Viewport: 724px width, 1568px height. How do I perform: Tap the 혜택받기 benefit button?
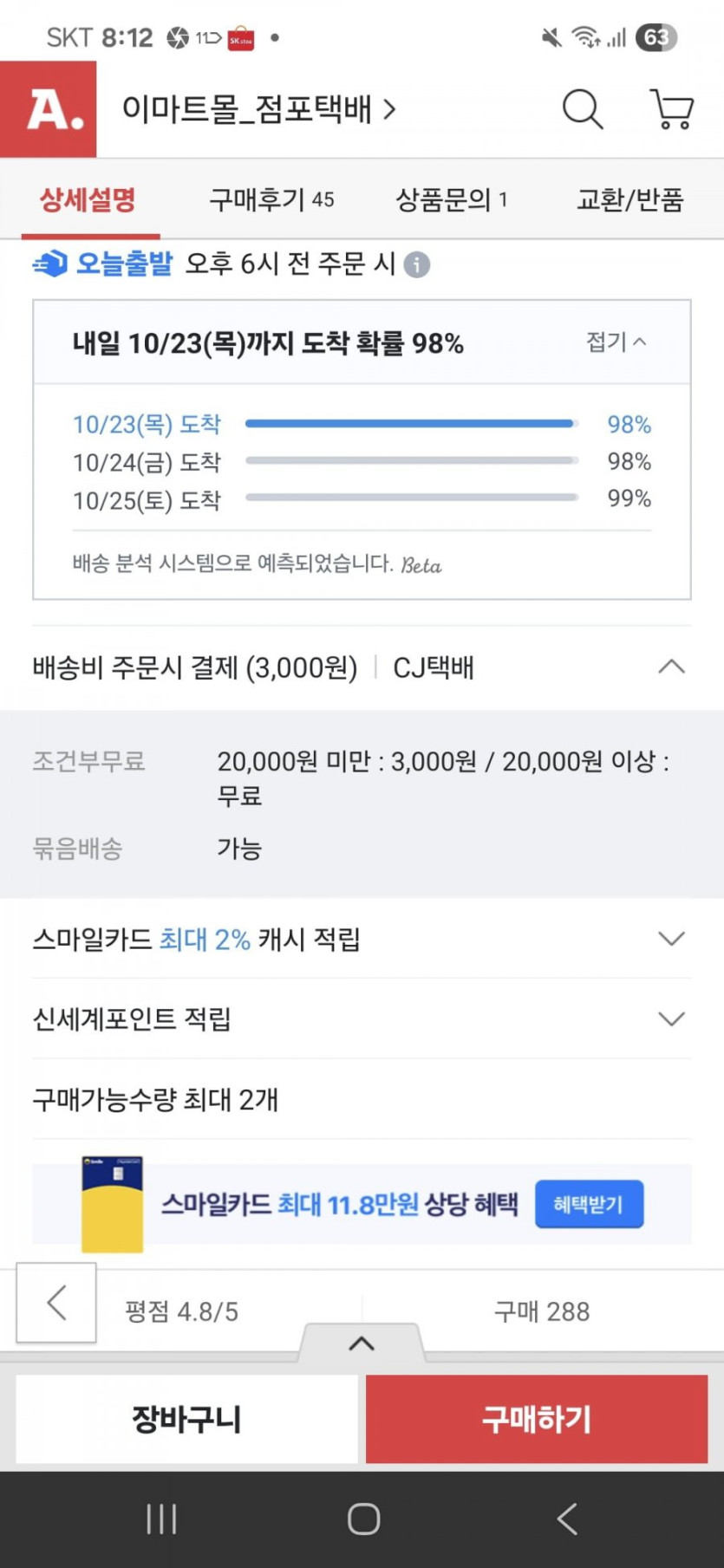[589, 1204]
